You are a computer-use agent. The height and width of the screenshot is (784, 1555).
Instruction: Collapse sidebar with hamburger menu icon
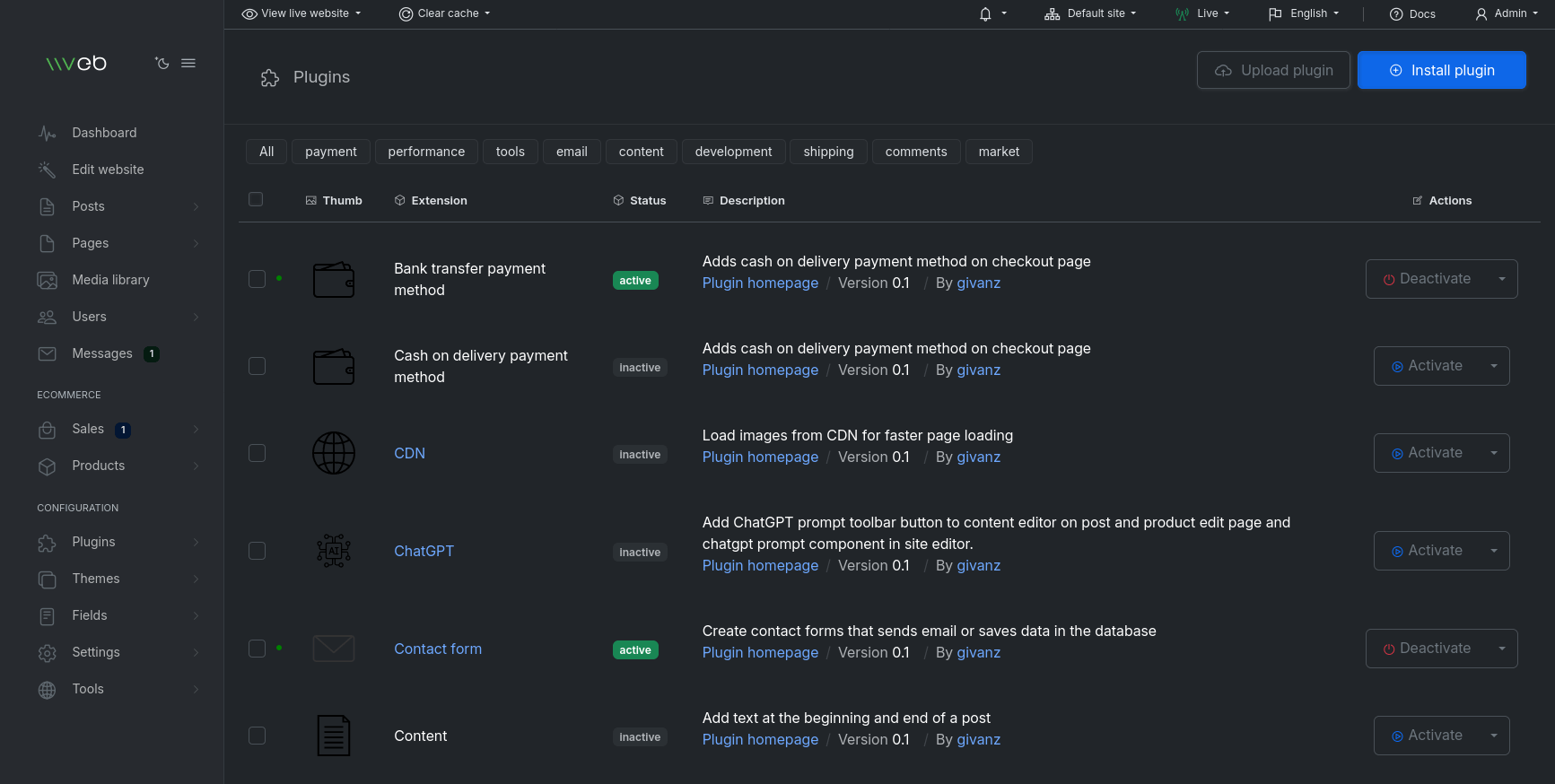tap(188, 63)
